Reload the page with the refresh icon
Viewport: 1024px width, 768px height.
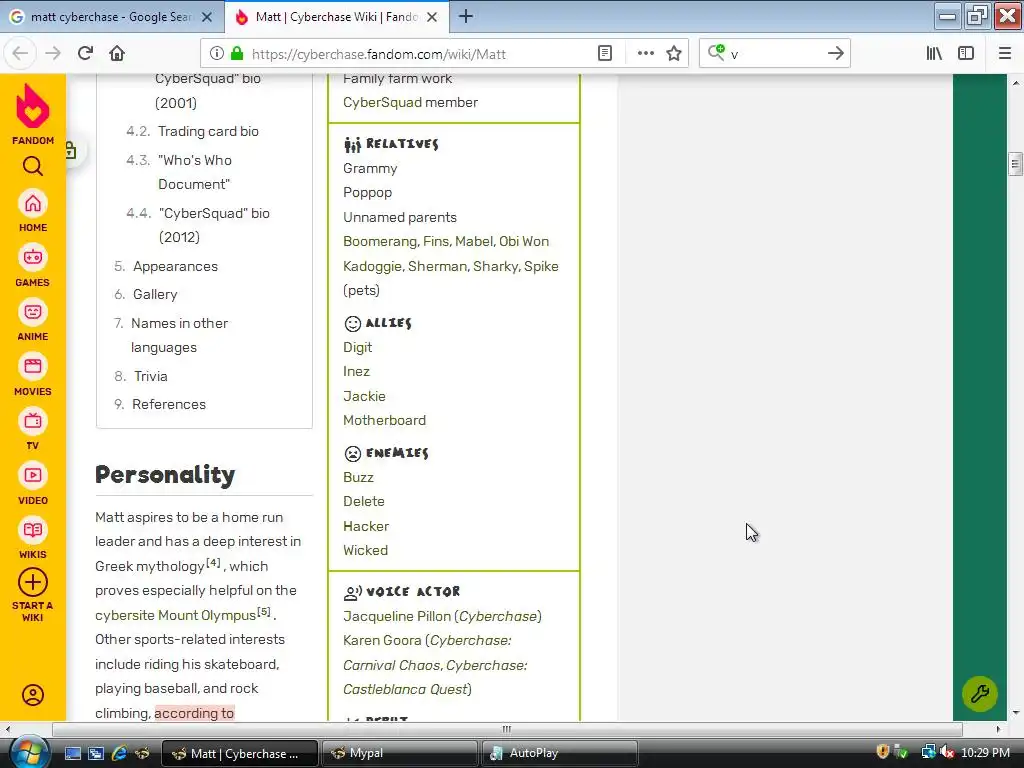(x=86, y=53)
